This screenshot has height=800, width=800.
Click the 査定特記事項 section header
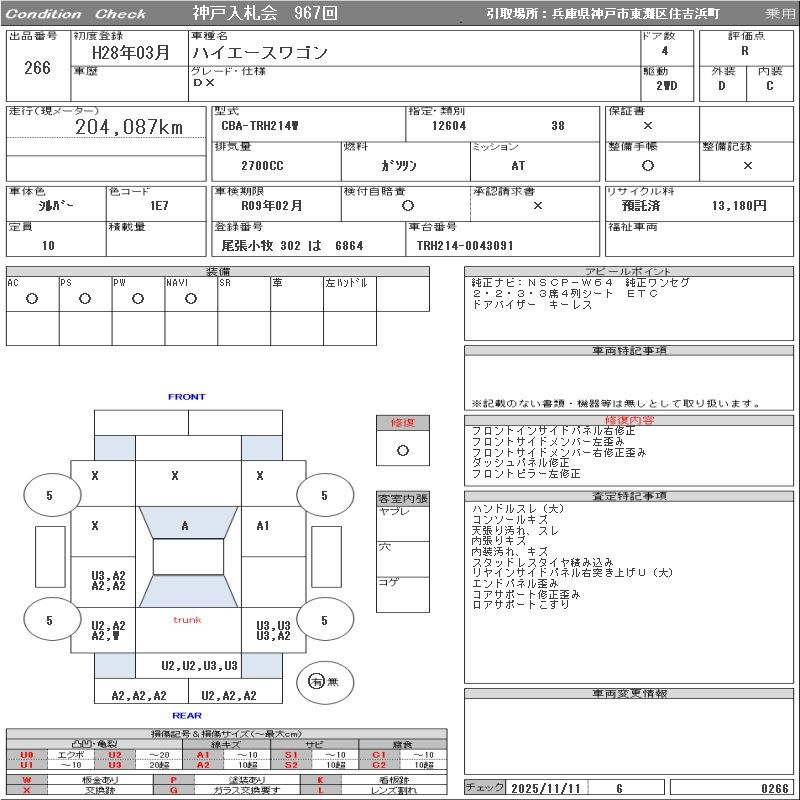pos(629,496)
